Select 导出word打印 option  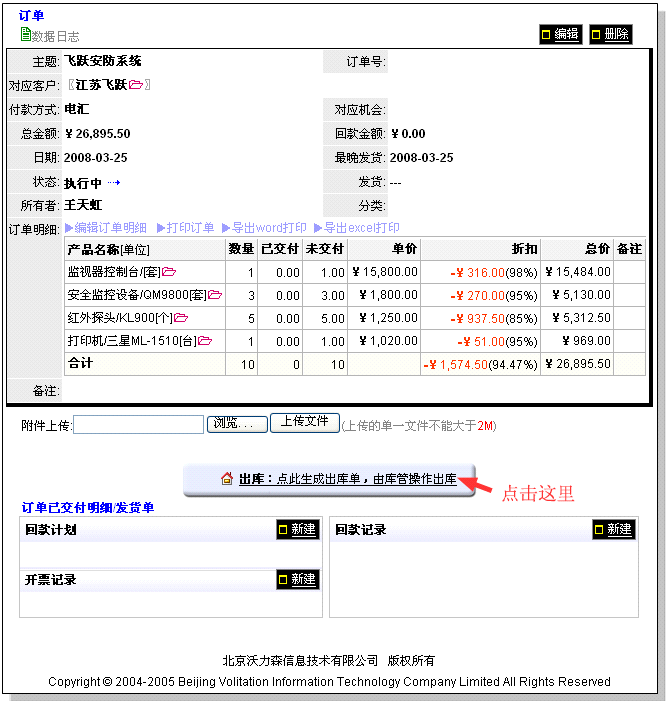click(x=264, y=228)
